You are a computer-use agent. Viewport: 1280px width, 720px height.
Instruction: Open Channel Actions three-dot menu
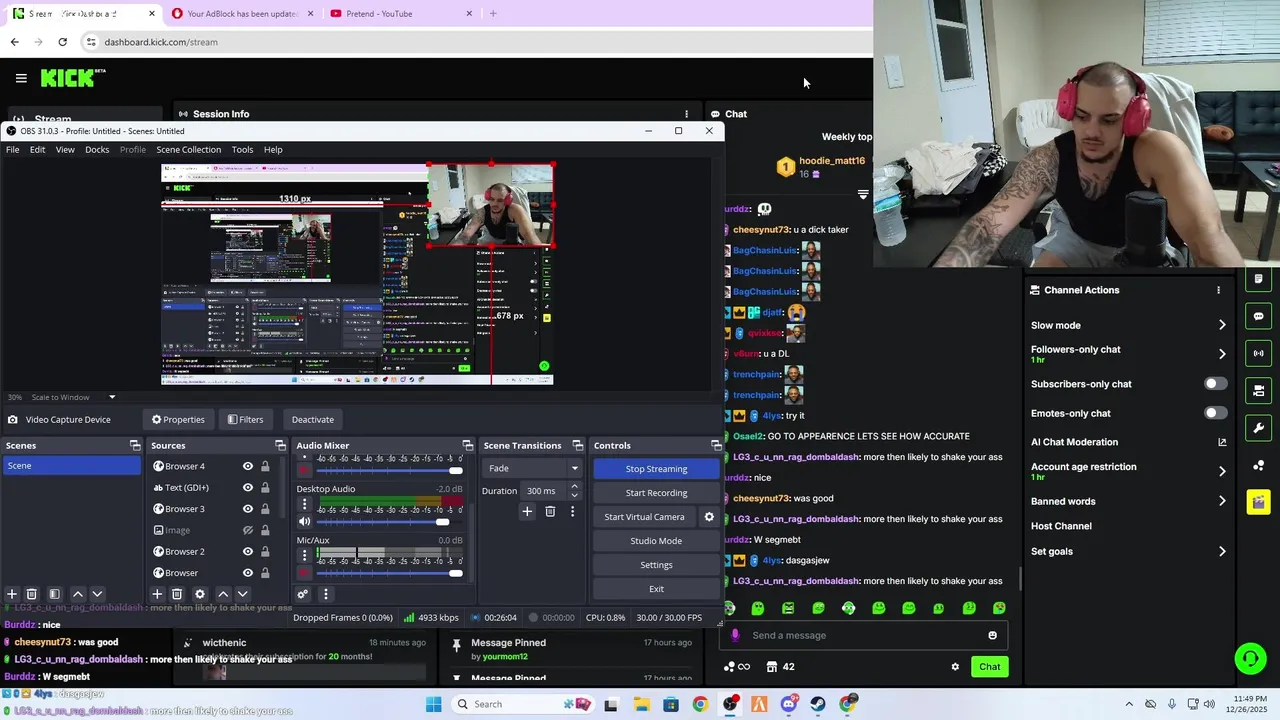(1218, 290)
